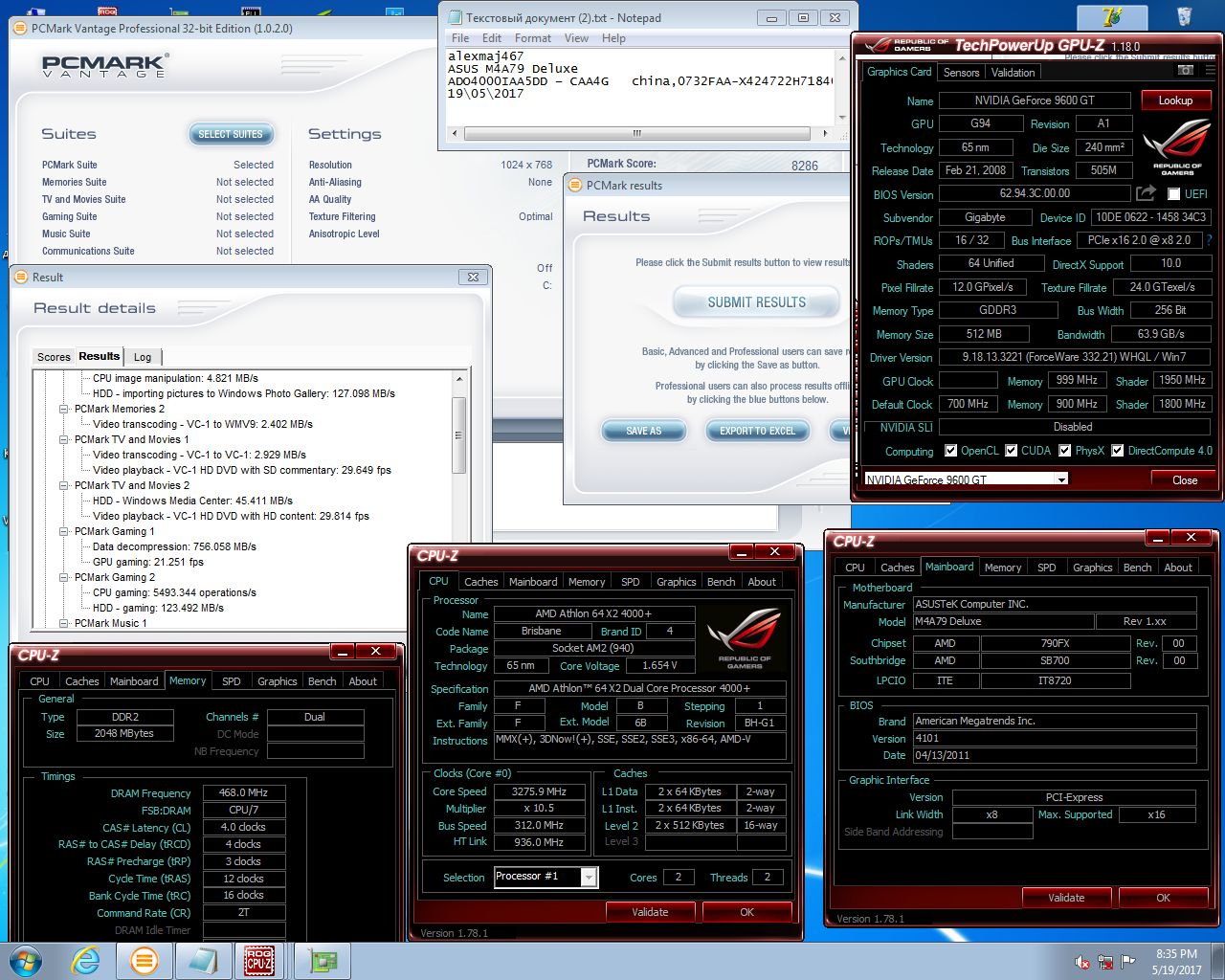
Task: Click the SELECT SUITES button
Action: pyautogui.click(x=230, y=134)
